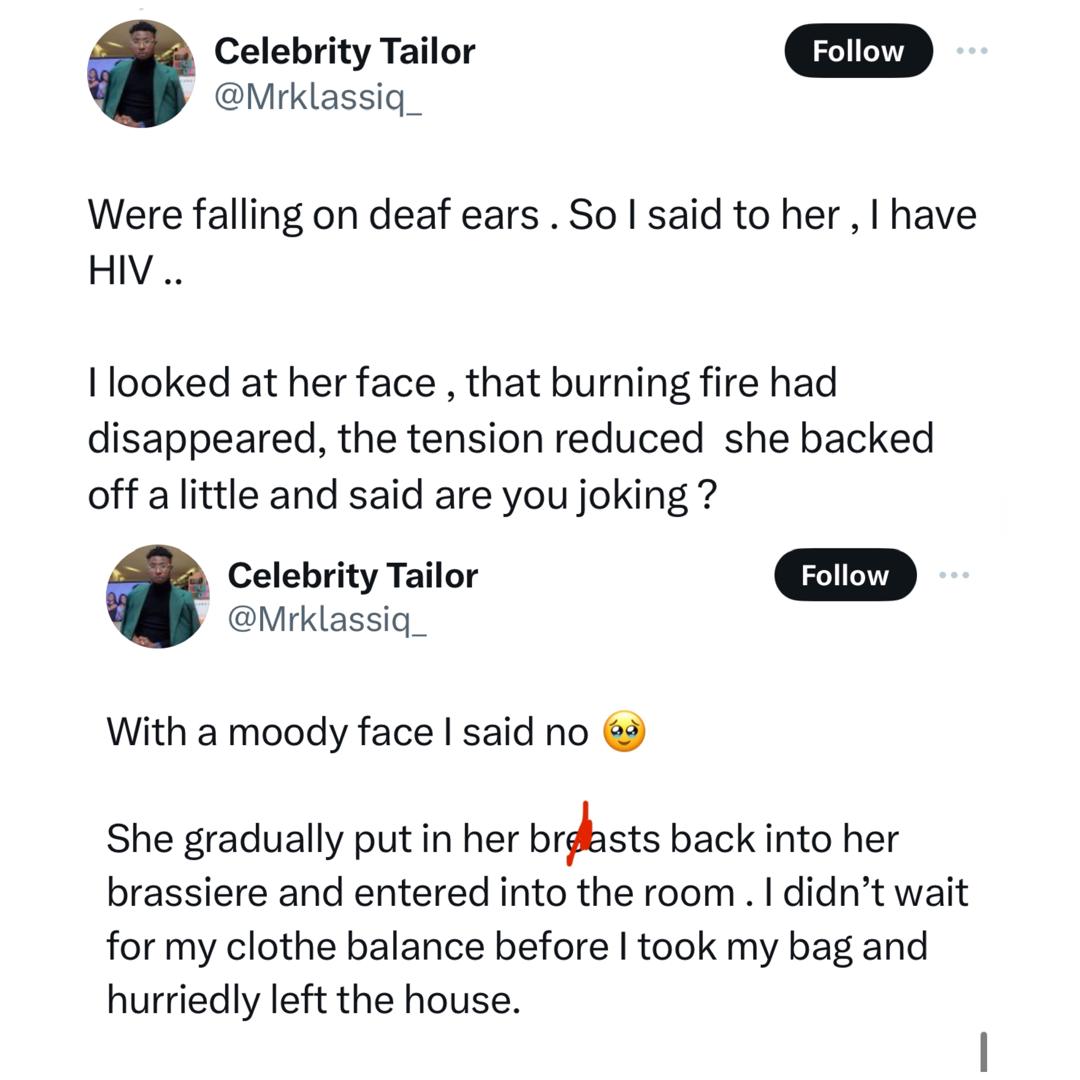This screenshot has width=1080, height=1080.
Task: Click the @Mrklassiq_ handle above the 'moody face' tweet
Action: [327, 621]
